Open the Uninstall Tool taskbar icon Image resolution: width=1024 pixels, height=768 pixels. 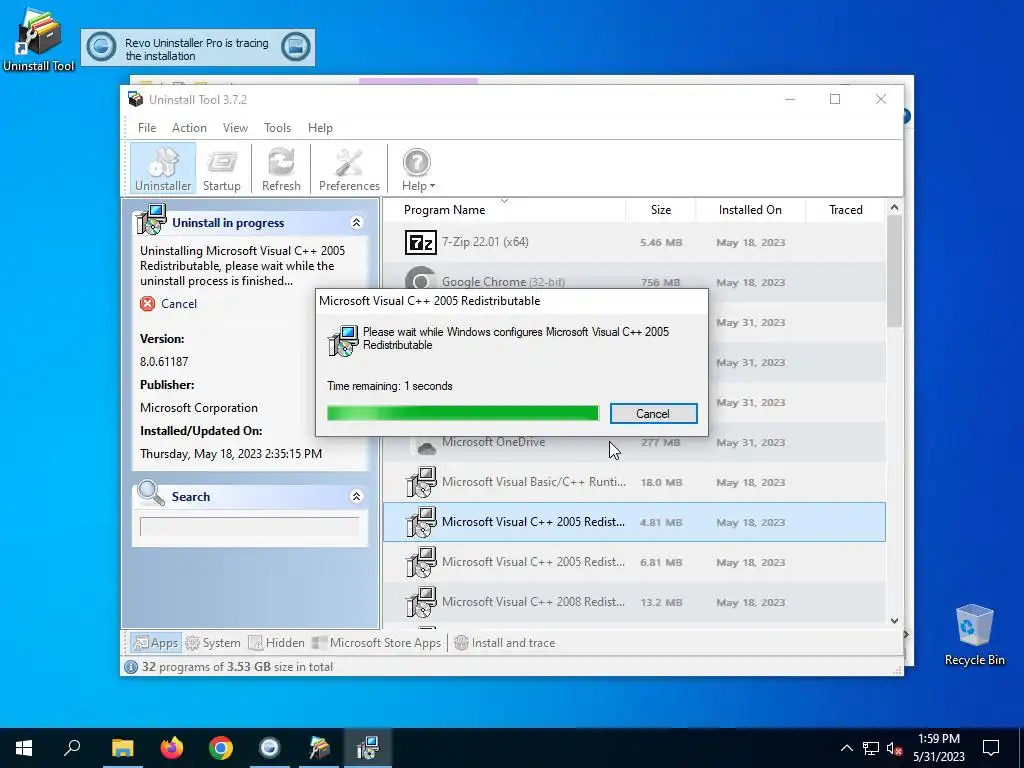coord(319,748)
